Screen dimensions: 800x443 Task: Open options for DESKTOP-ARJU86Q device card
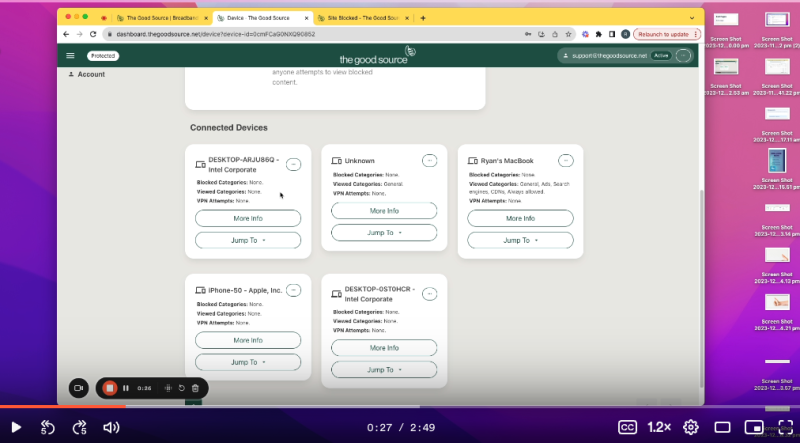293,164
